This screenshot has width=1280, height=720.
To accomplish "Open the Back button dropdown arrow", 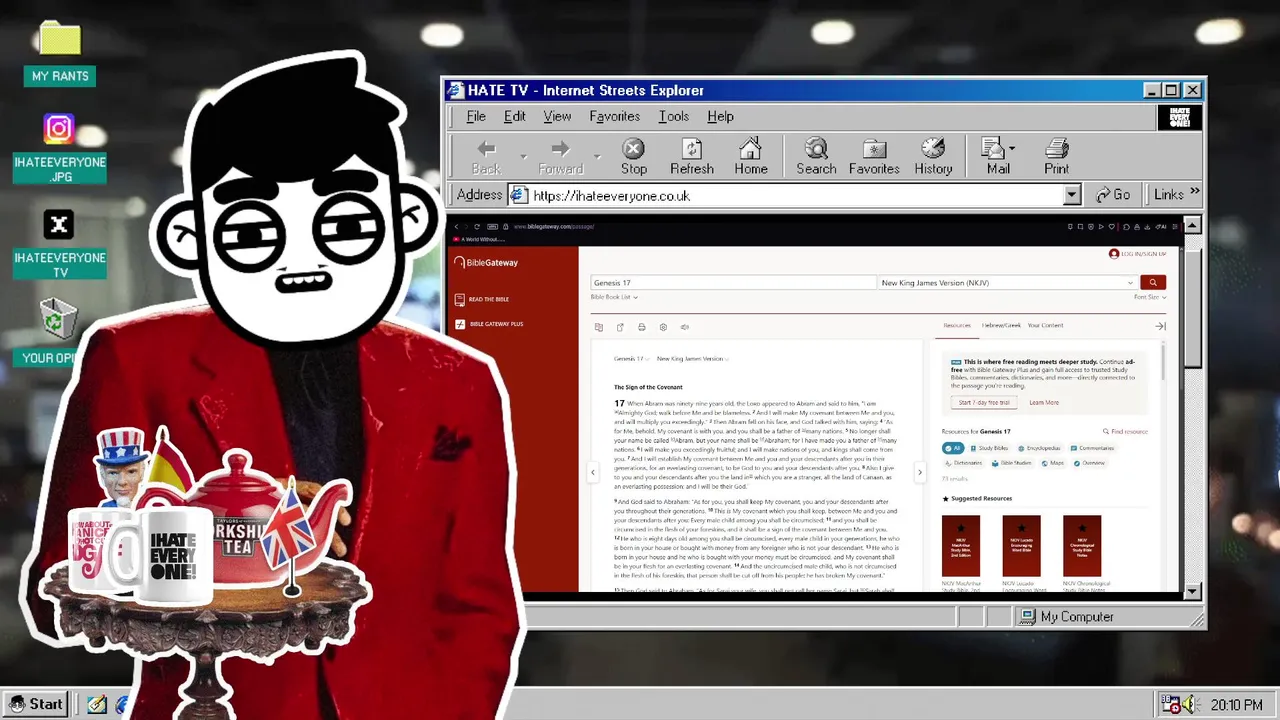I will (x=523, y=157).
